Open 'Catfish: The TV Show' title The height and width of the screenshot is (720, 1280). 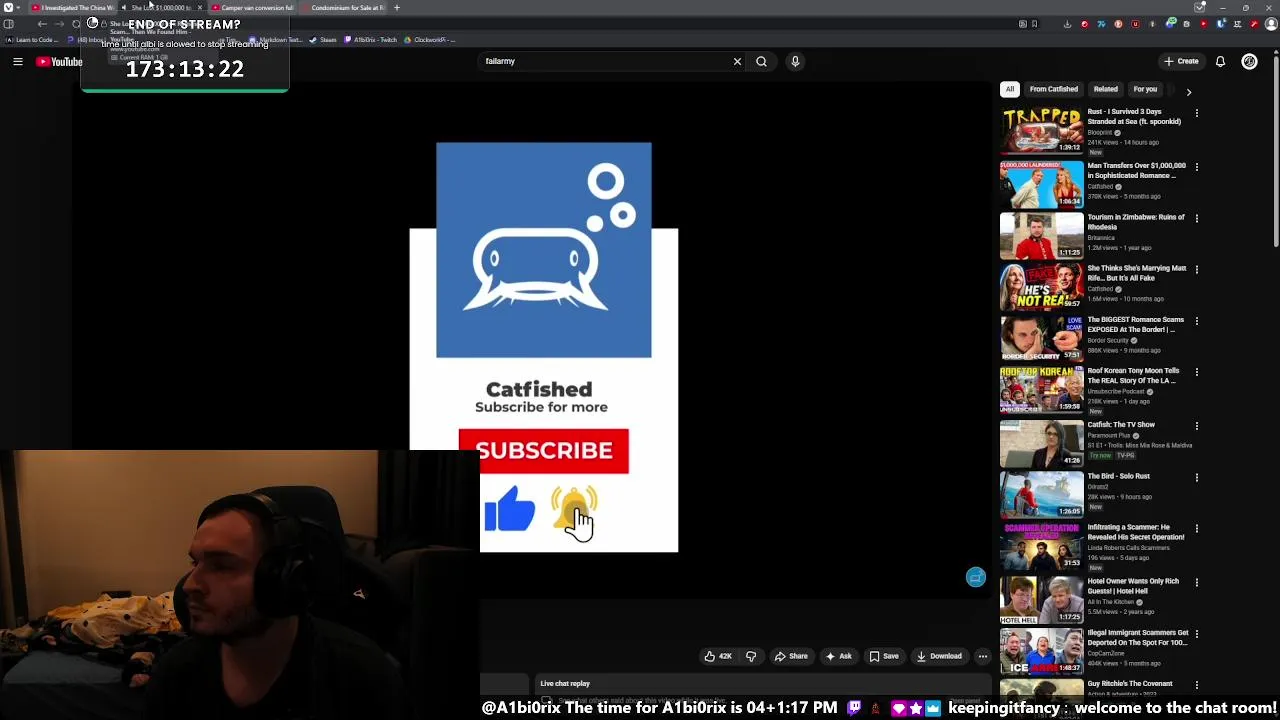1121,424
